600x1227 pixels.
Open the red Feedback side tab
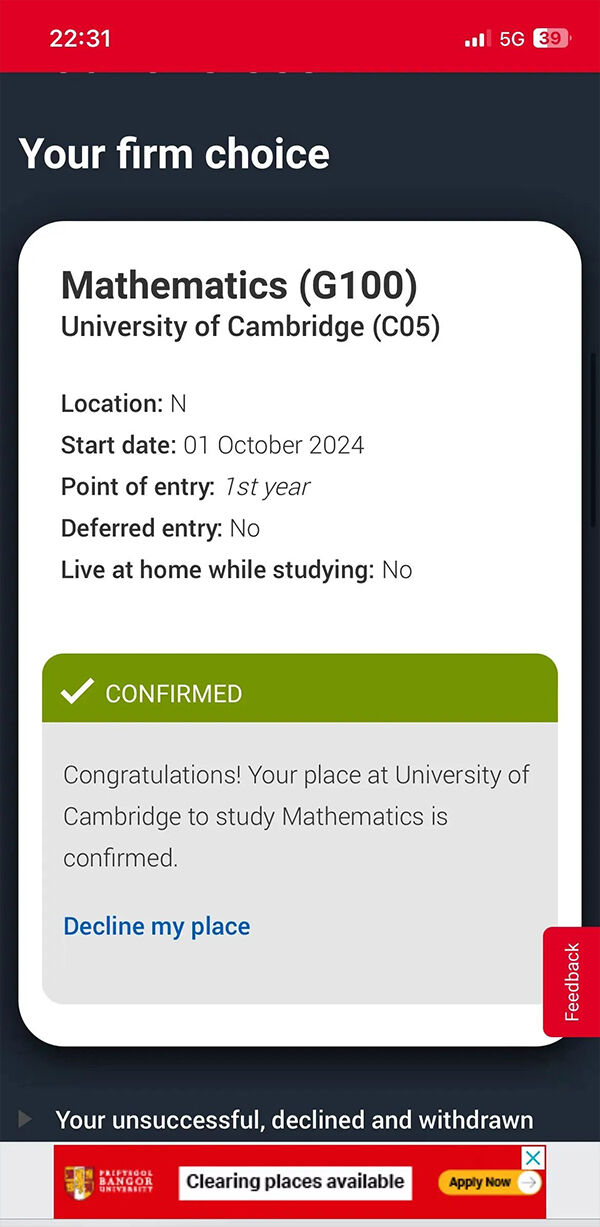tap(571, 981)
